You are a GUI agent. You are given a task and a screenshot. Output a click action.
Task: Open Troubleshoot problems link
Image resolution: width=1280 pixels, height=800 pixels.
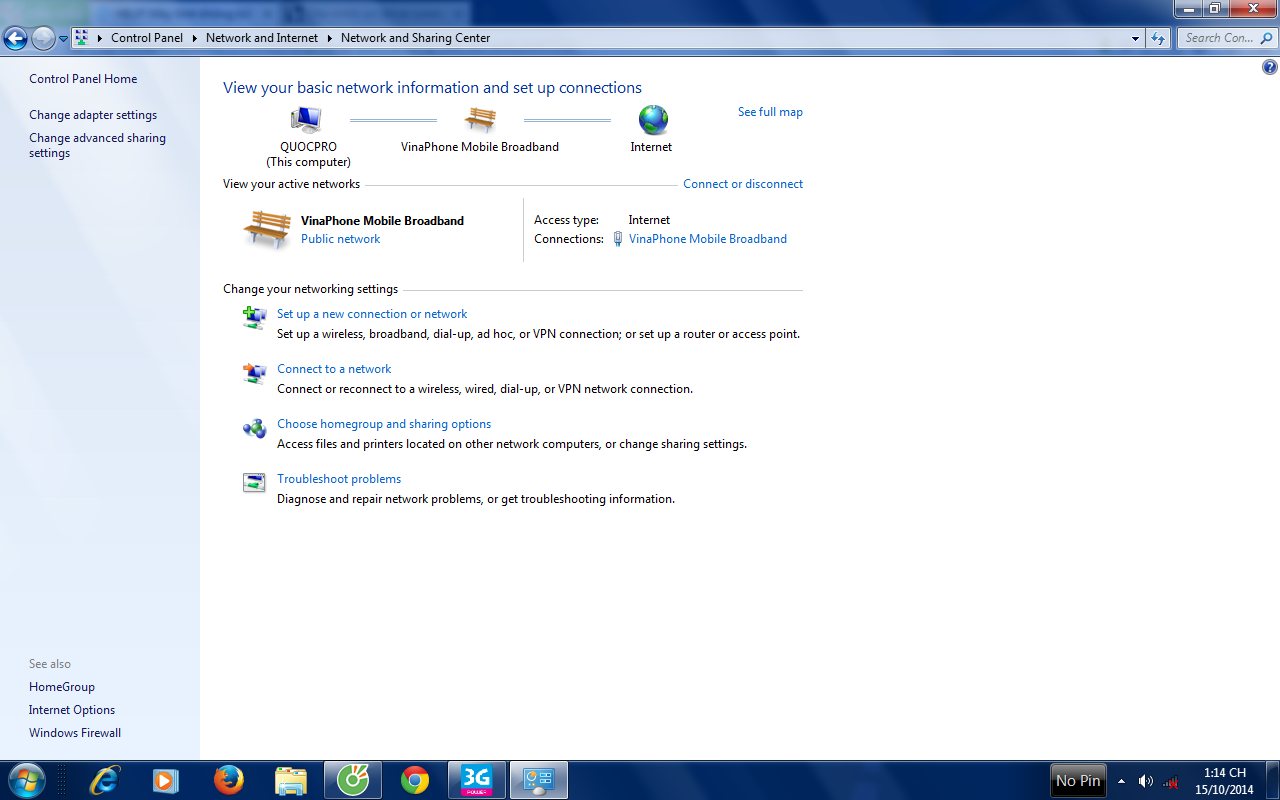(x=339, y=479)
